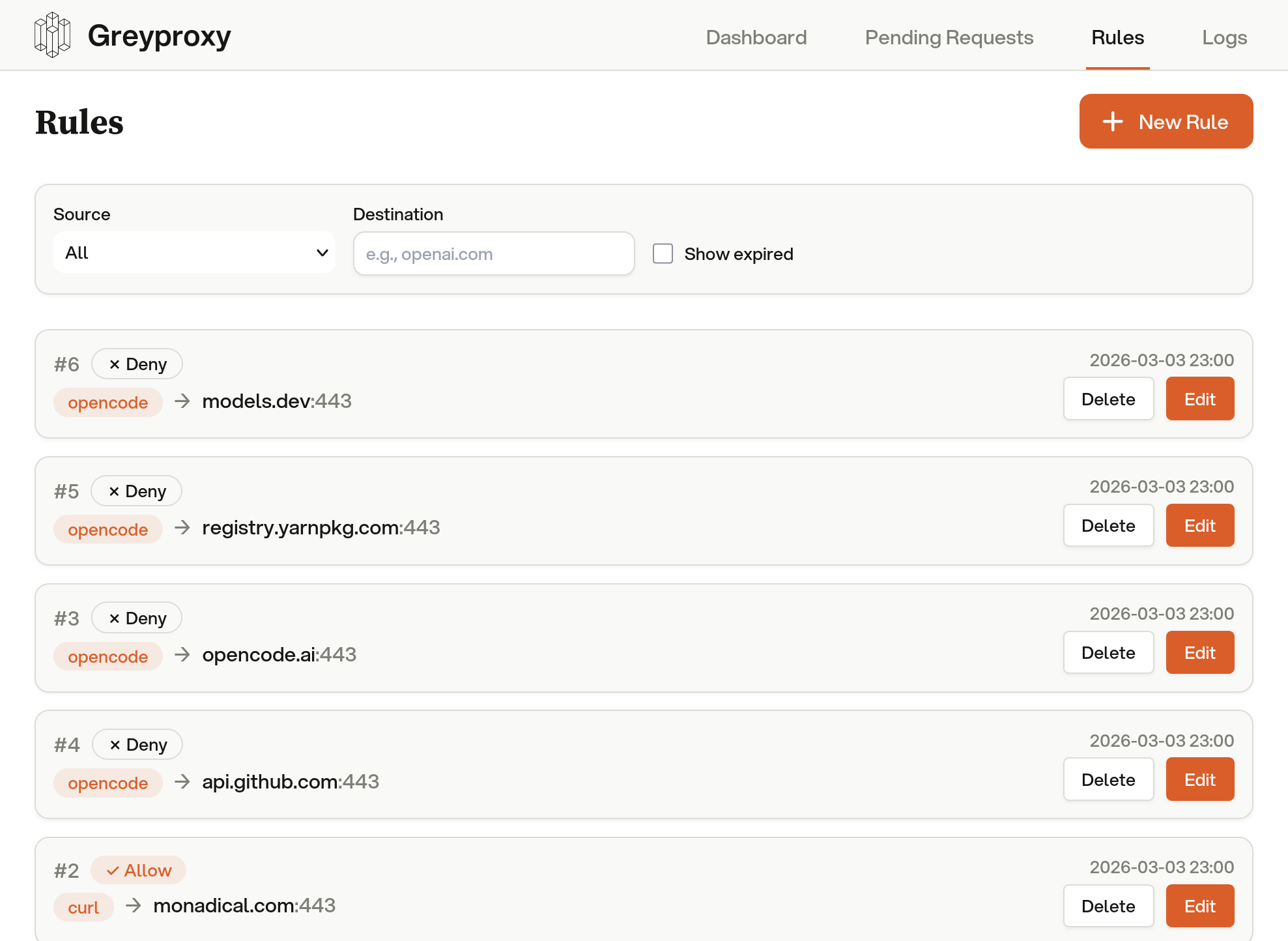The image size is (1288, 941).
Task: Click the X icon in rule #6's Deny badge
Action: click(x=115, y=364)
